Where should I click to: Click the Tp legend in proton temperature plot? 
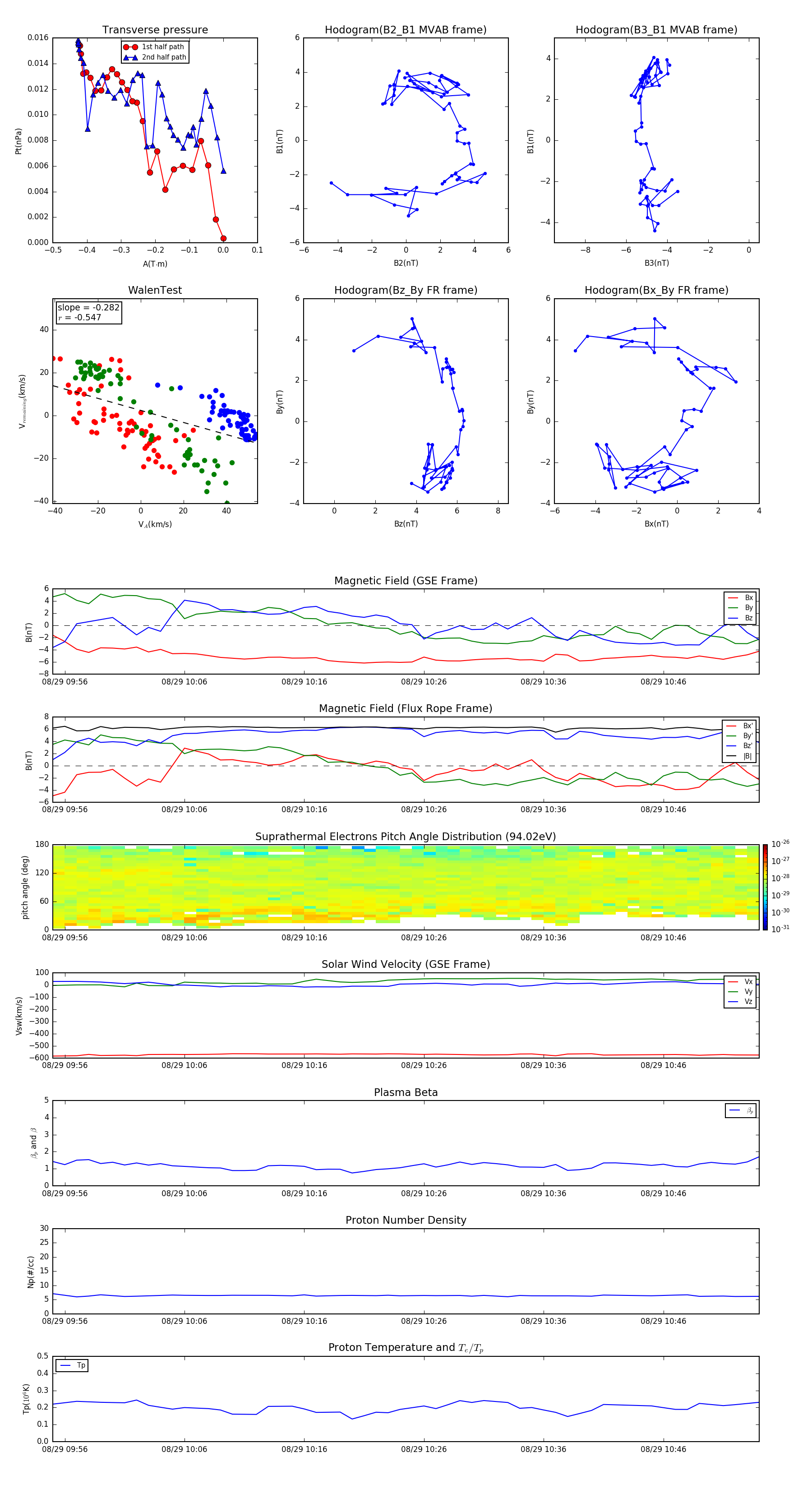72,1365
